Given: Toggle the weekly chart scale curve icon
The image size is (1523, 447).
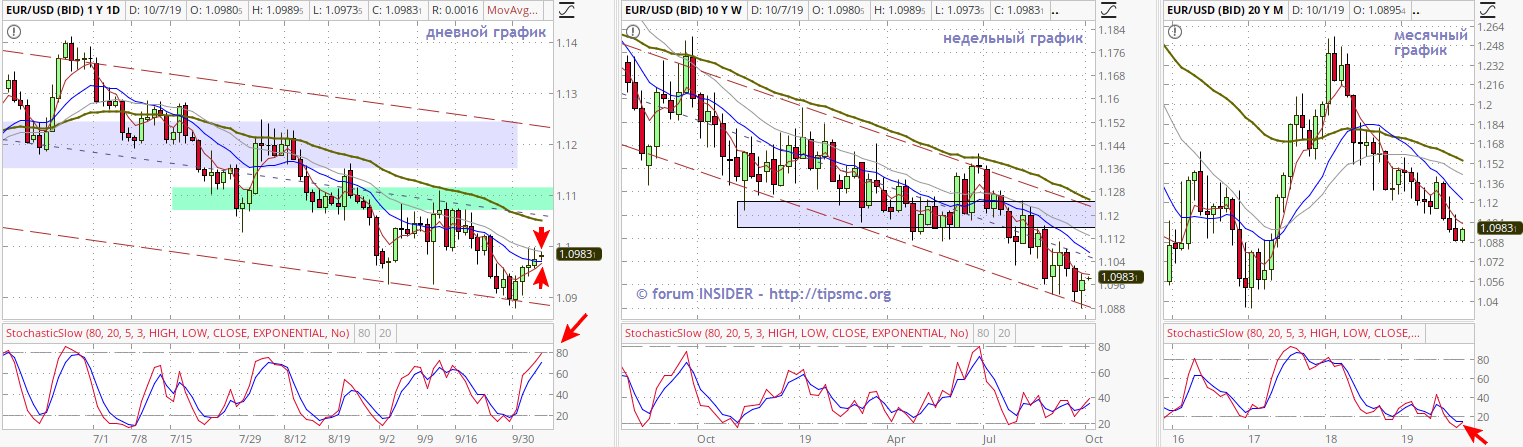Looking at the screenshot, I should pos(1108,10).
